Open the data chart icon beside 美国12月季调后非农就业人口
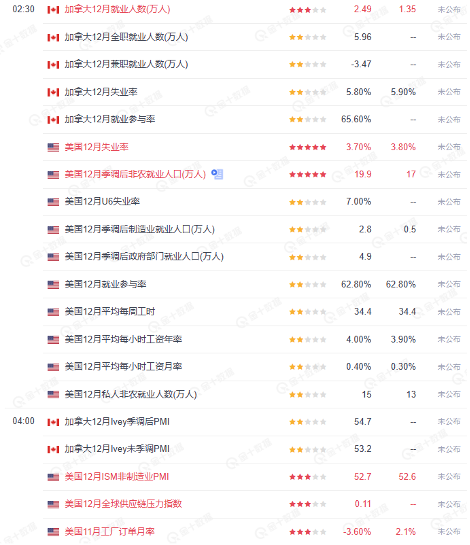This screenshot has height=545, width=470. tap(217, 174)
